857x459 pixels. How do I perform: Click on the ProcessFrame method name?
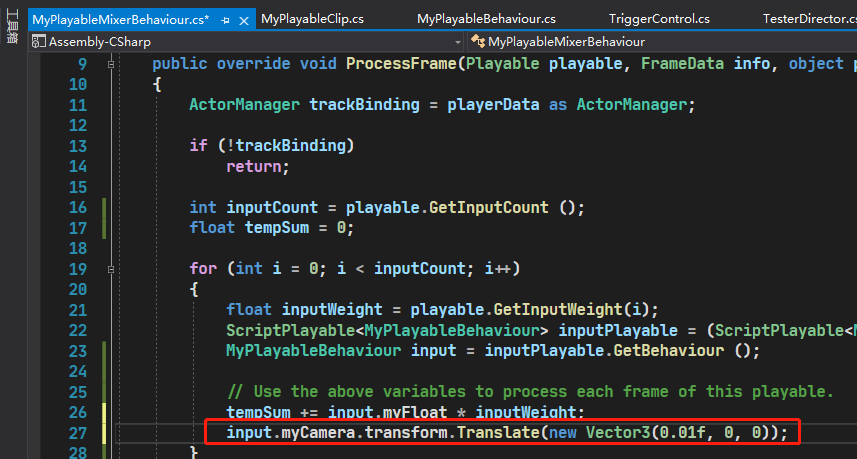[401, 64]
